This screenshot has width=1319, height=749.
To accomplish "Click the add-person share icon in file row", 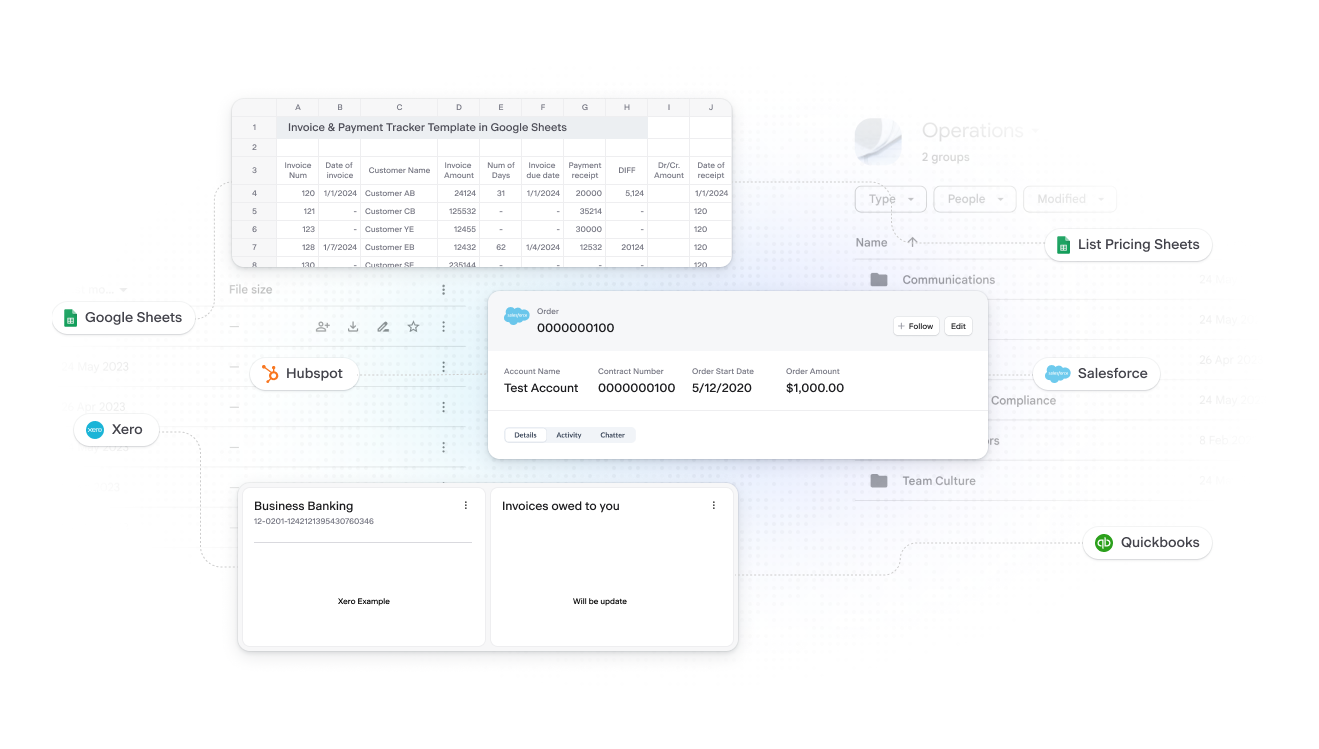I will click(322, 326).
